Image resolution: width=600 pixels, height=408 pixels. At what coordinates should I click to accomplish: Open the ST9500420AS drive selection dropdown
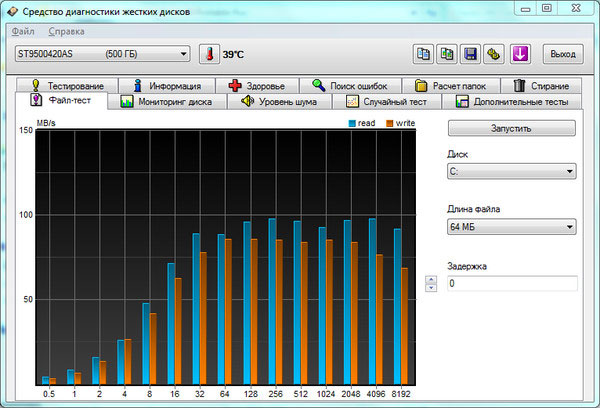102,54
